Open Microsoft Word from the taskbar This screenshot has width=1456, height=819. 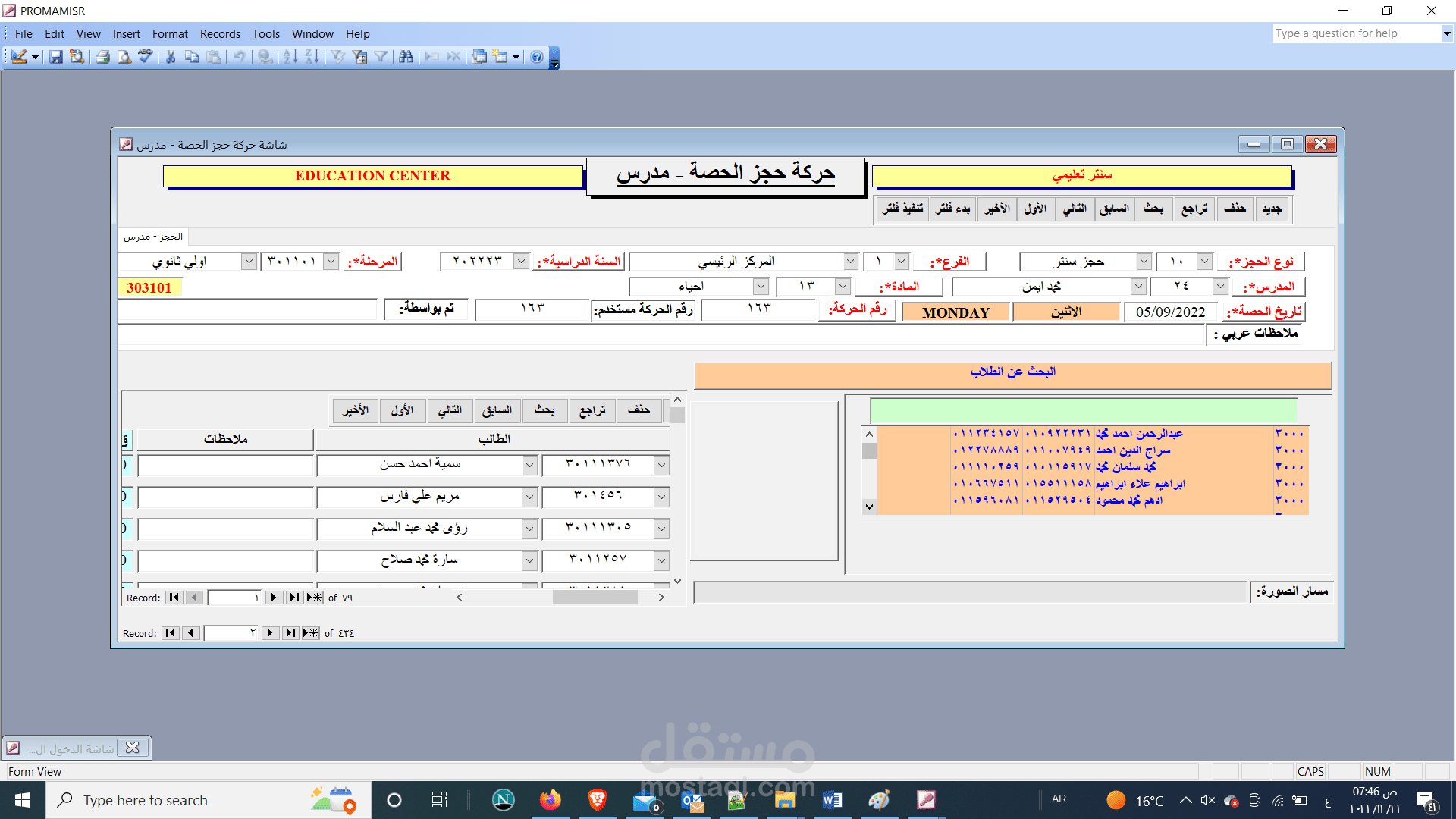tap(832, 800)
